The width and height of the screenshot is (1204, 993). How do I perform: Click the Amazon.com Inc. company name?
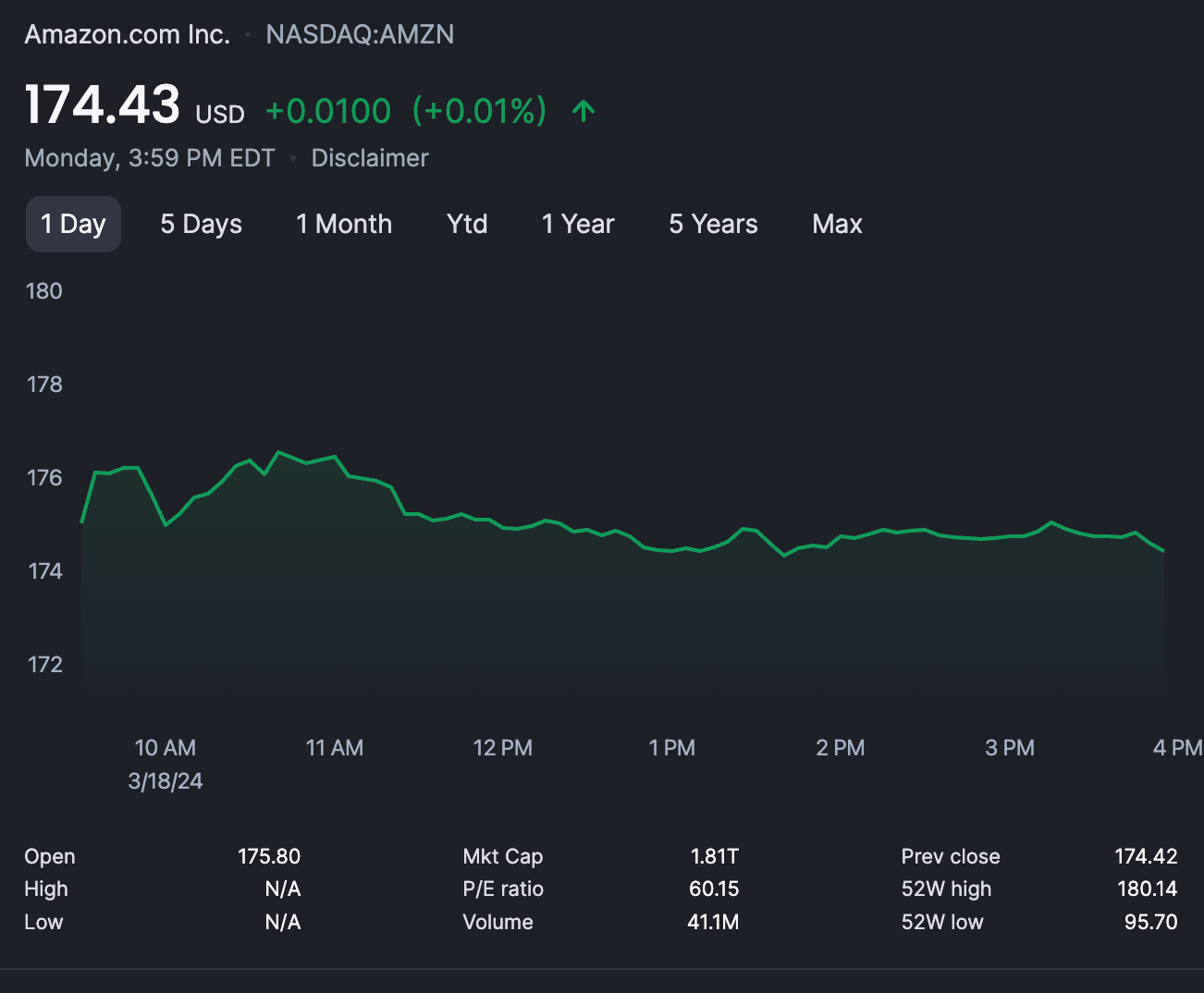[127, 34]
